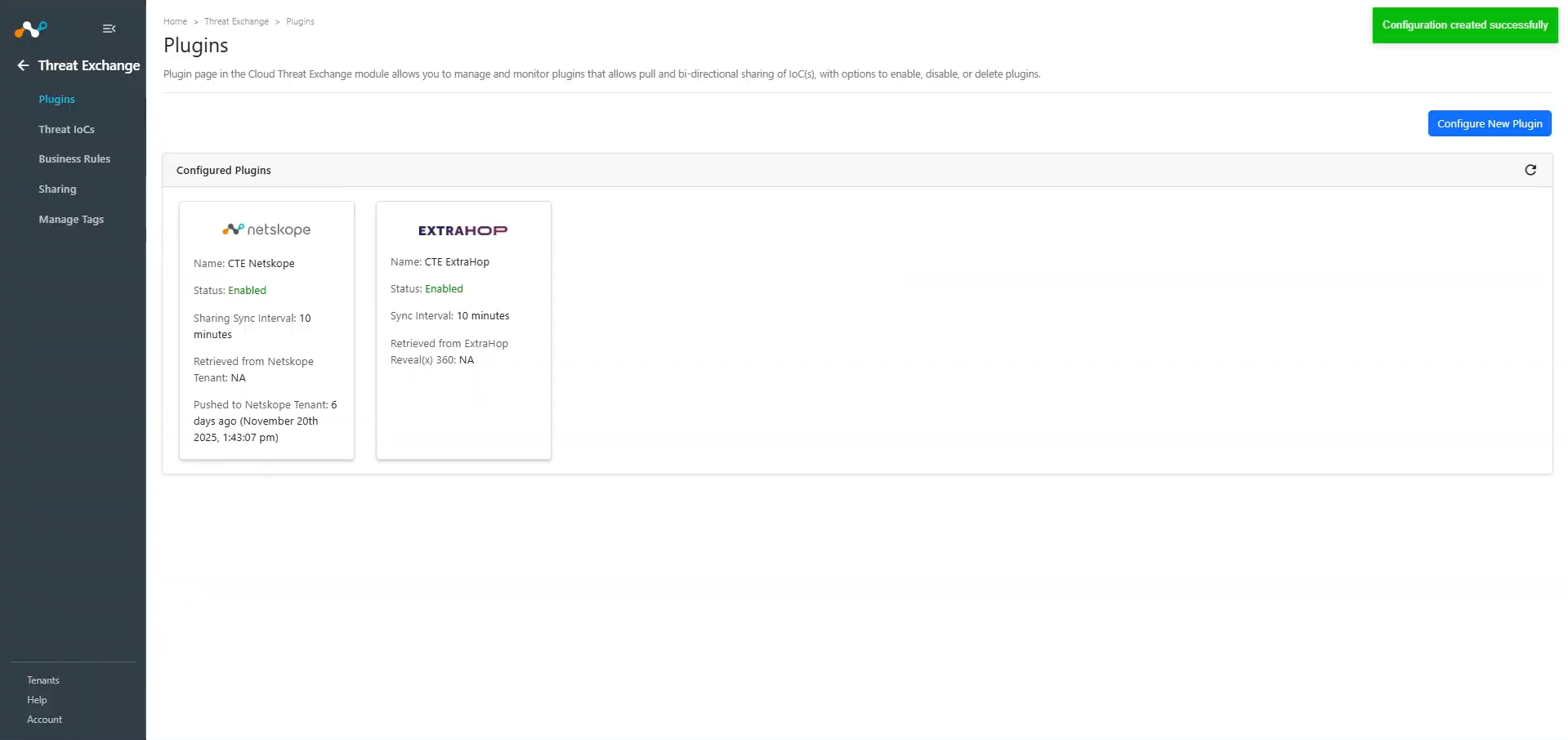Open the Plugins menu item
Image resolution: width=1568 pixels, height=740 pixels.
(56, 99)
